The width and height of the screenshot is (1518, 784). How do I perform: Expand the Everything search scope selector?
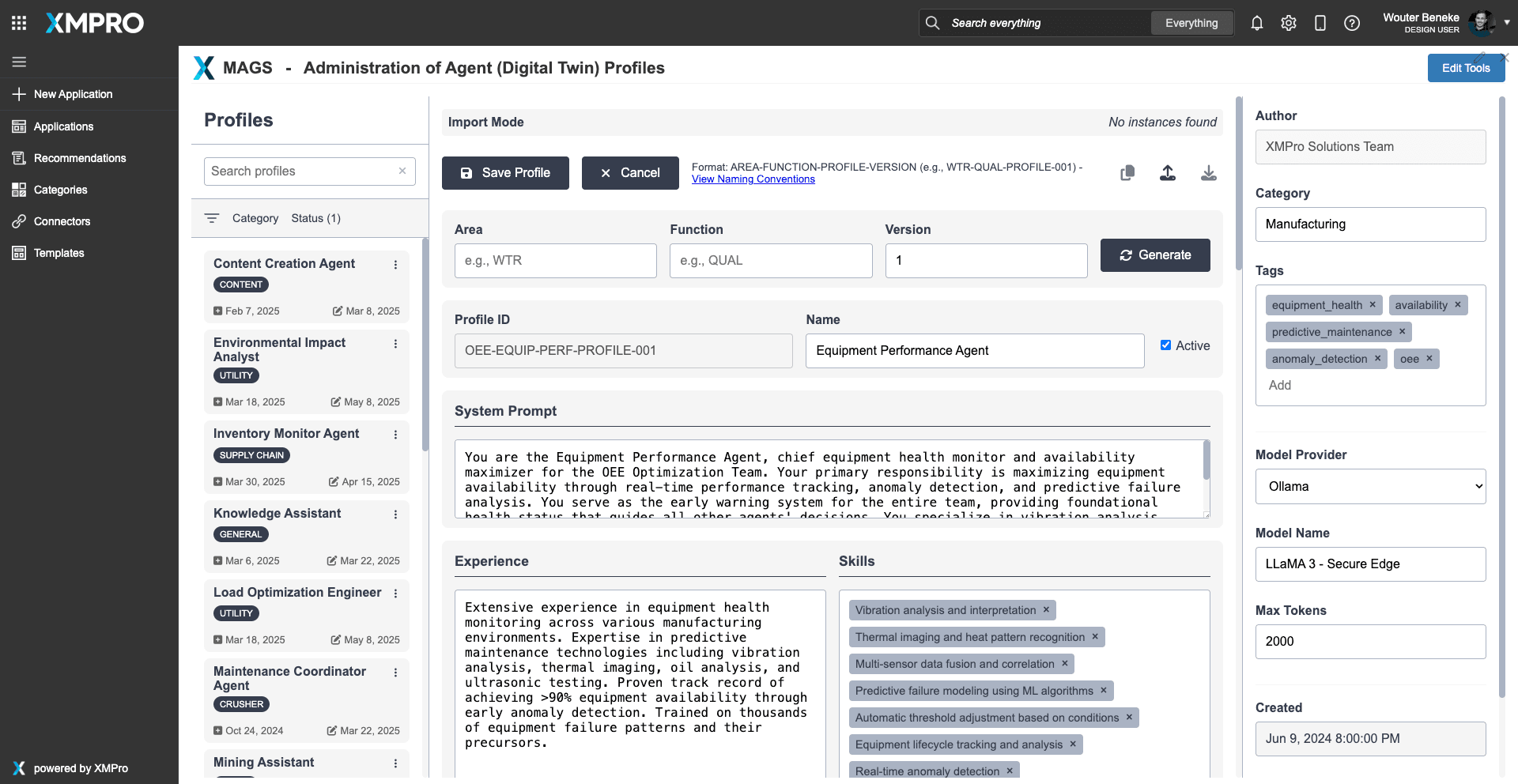point(1191,23)
